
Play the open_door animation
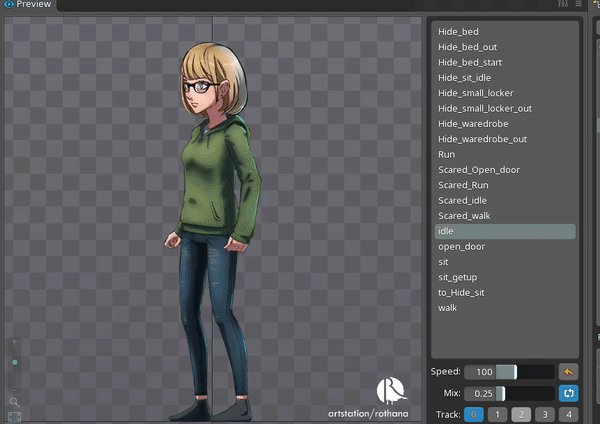(505, 247)
